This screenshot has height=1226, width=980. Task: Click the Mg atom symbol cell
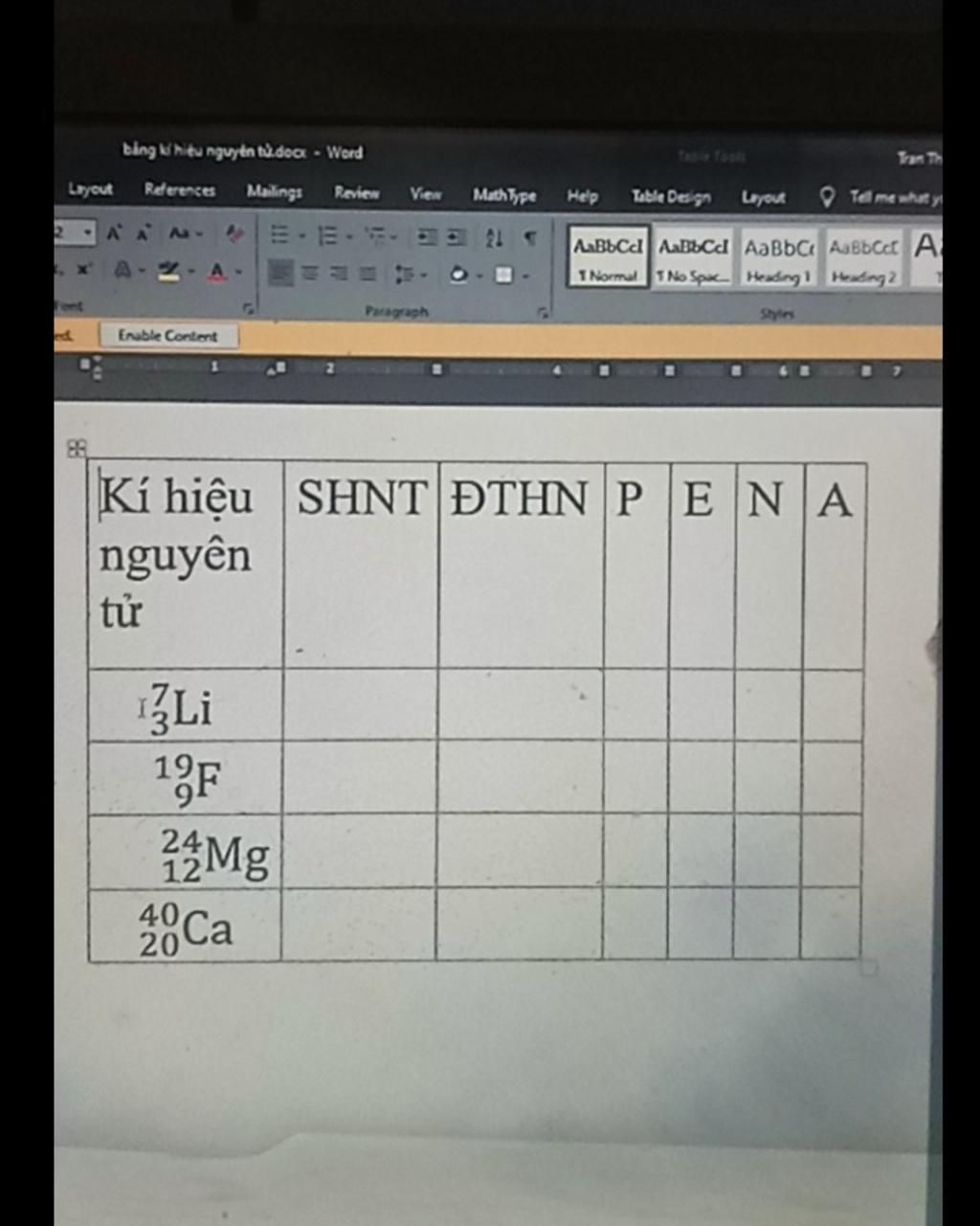click(x=186, y=853)
